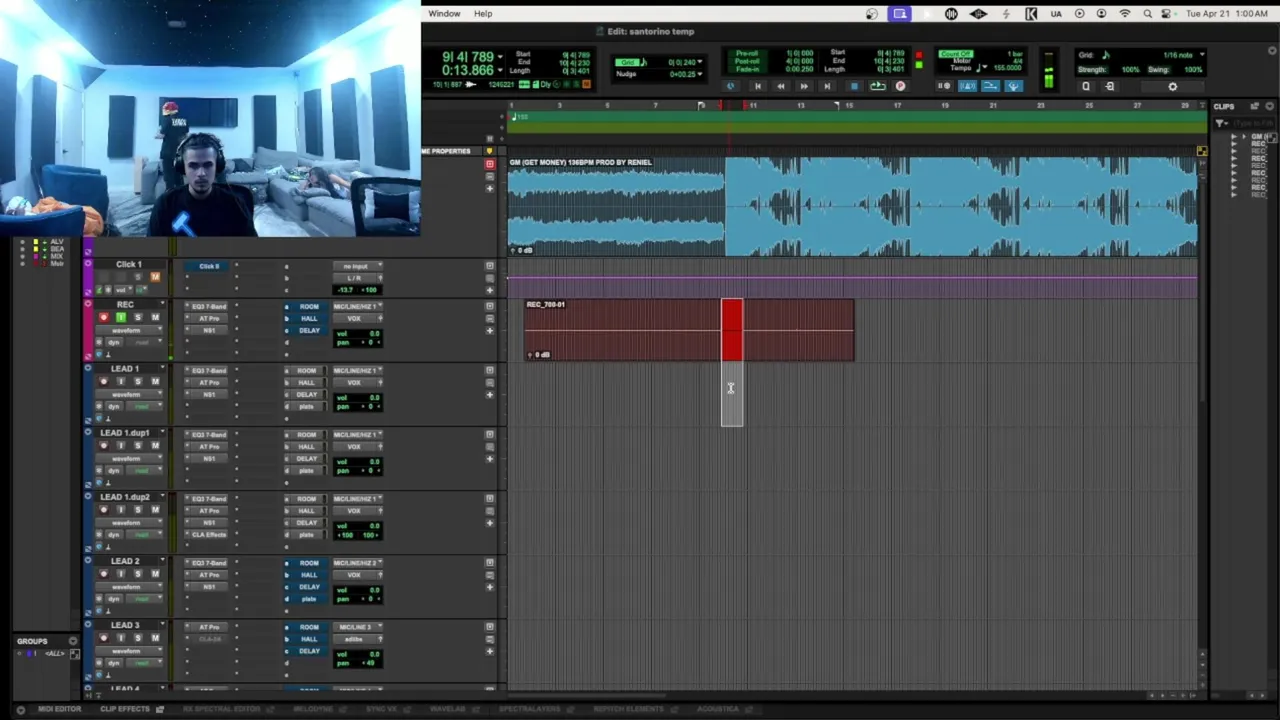This screenshot has width=1280, height=720.
Task: Click the quantize Q icon
Action: [1086, 87]
